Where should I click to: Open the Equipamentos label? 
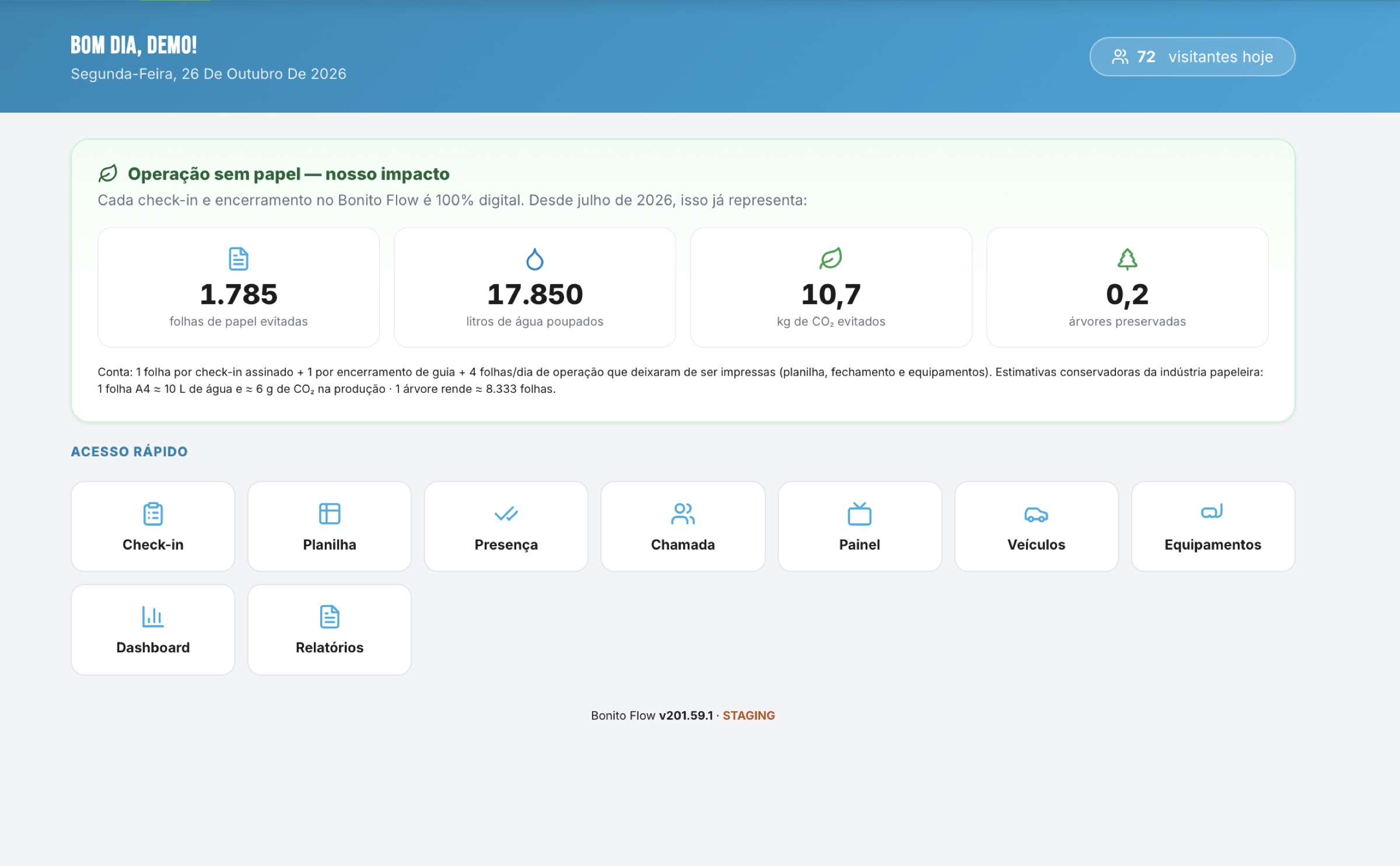[x=1213, y=544]
